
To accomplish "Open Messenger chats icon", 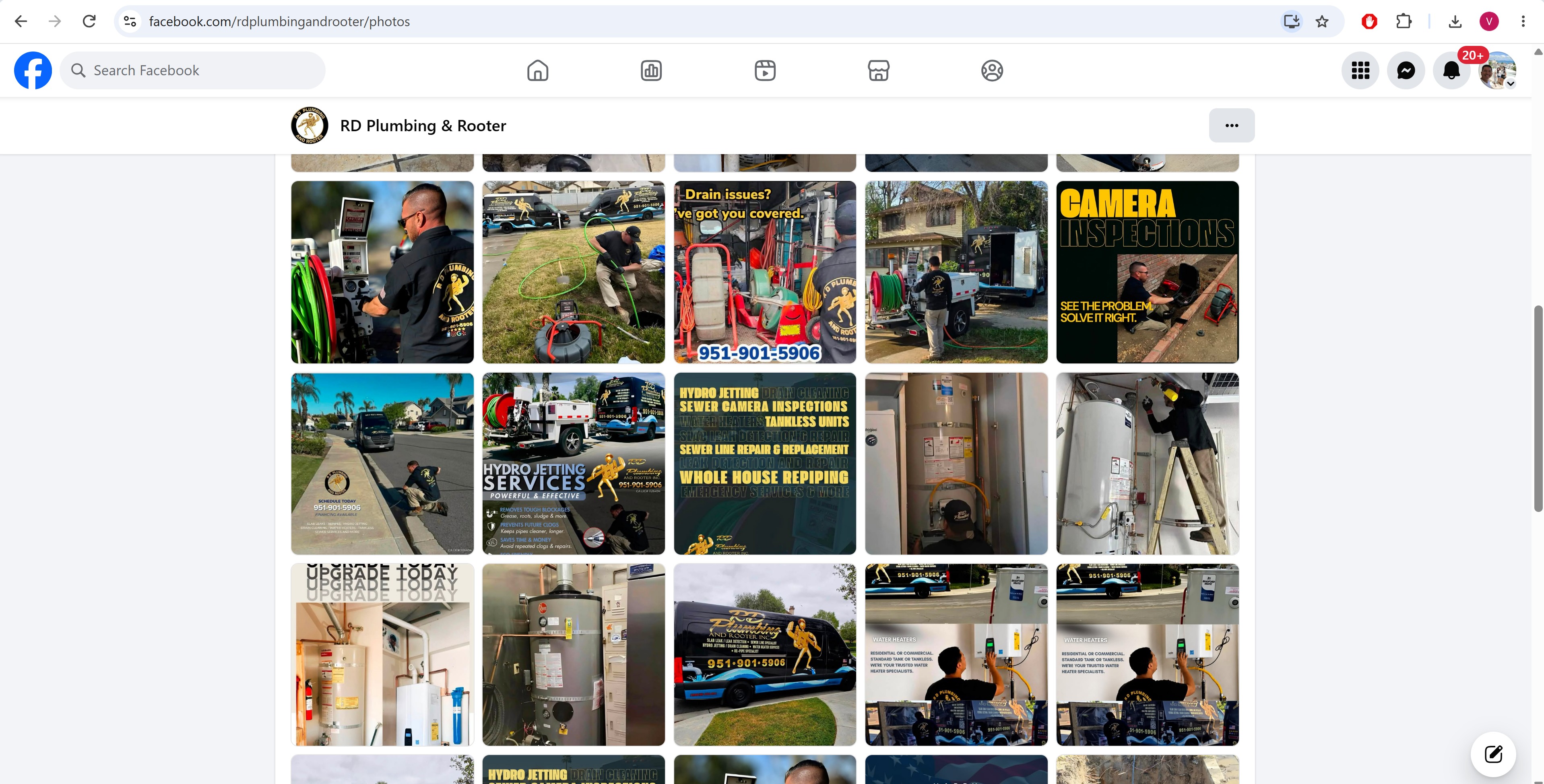I will pyautogui.click(x=1406, y=70).
